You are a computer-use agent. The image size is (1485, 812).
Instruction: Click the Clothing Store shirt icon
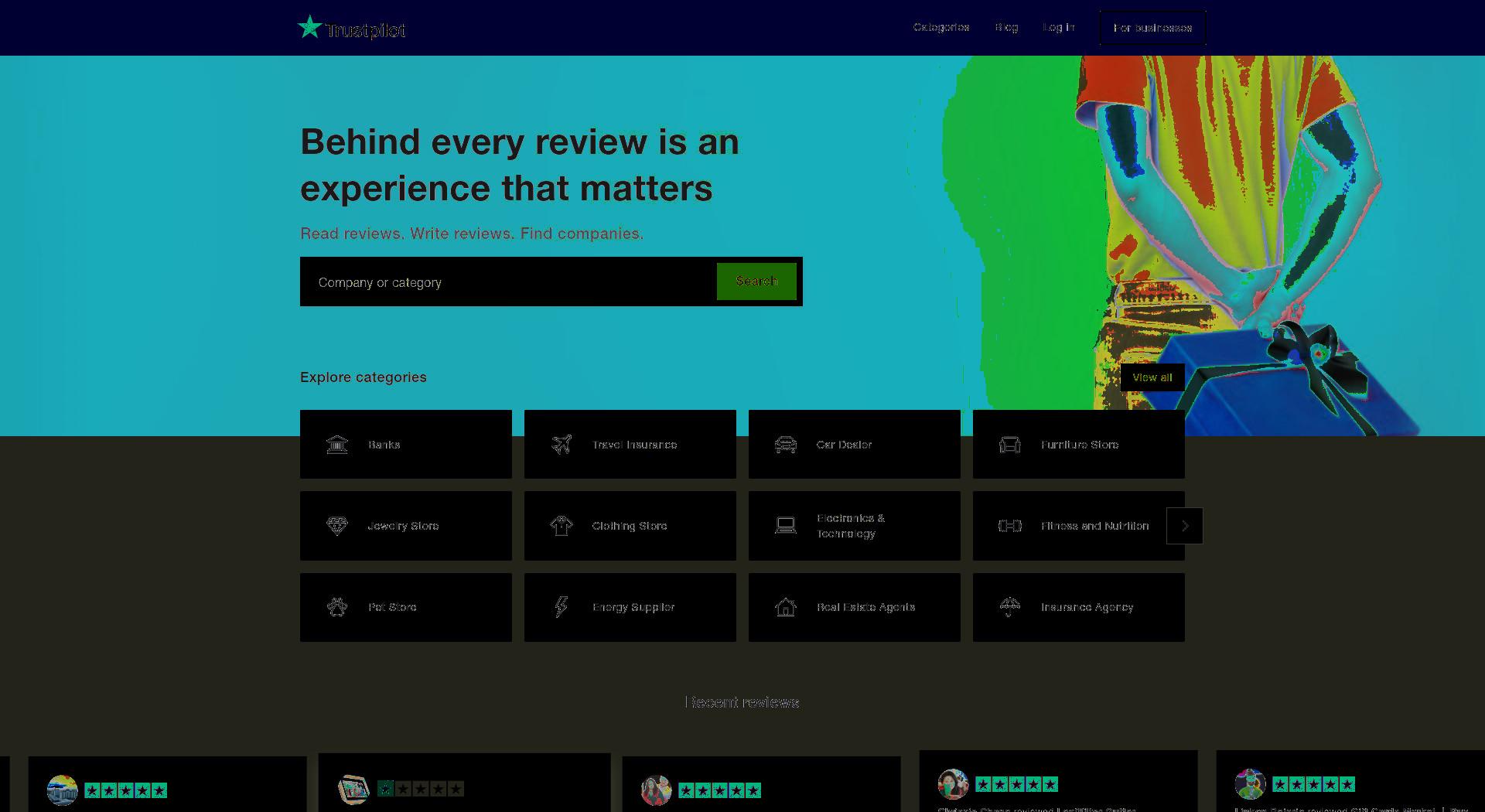[x=562, y=526]
